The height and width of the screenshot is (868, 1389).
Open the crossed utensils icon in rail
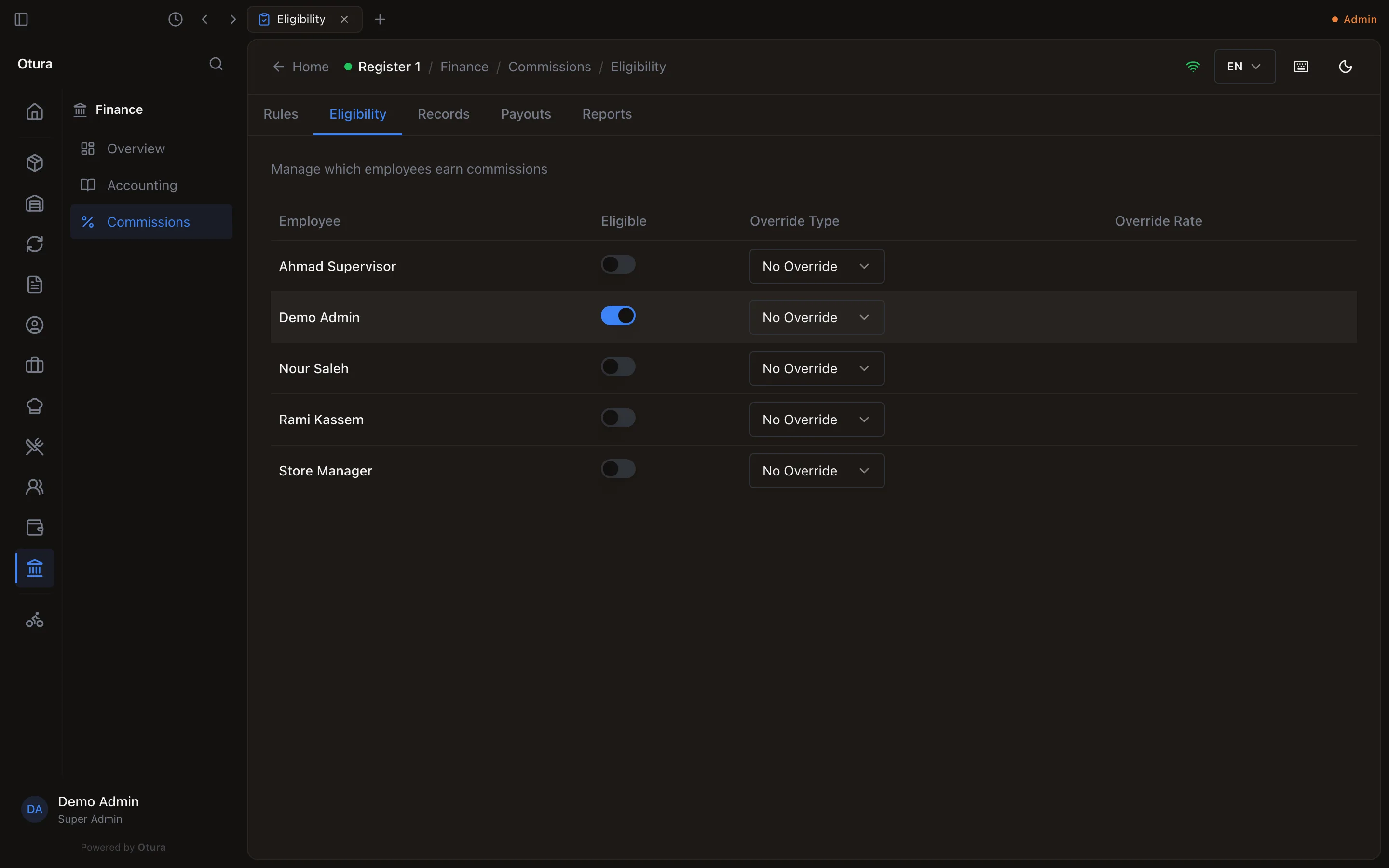(x=35, y=447)
